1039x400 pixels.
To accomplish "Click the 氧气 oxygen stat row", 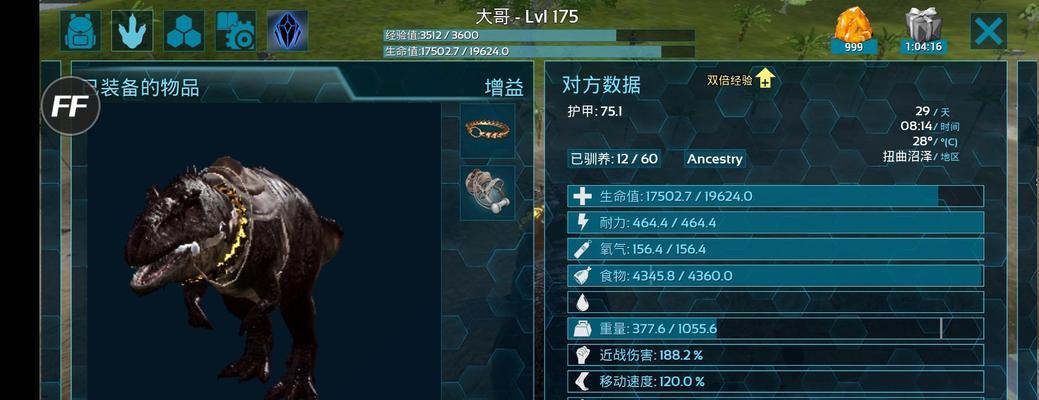I will click(775, 249).
